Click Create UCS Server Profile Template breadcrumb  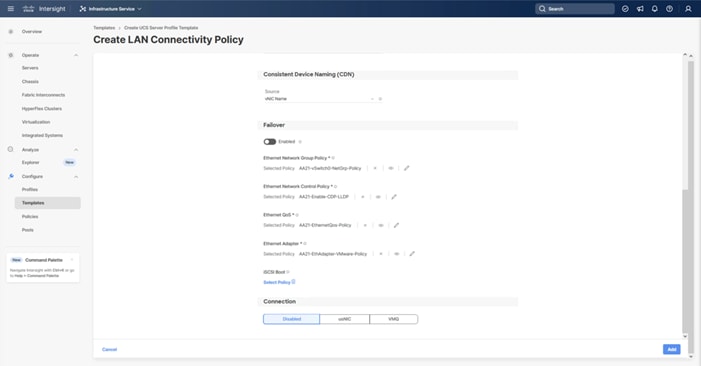tap(161, 28)
